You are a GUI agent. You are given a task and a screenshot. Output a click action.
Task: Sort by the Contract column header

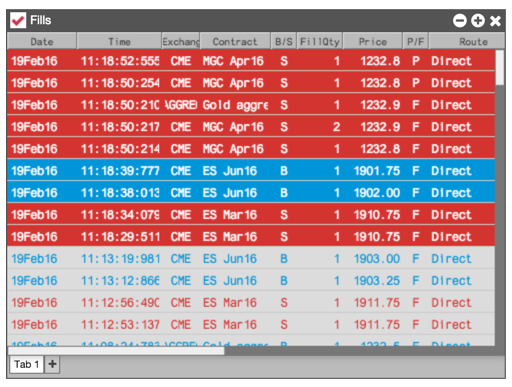coord(235,42)
